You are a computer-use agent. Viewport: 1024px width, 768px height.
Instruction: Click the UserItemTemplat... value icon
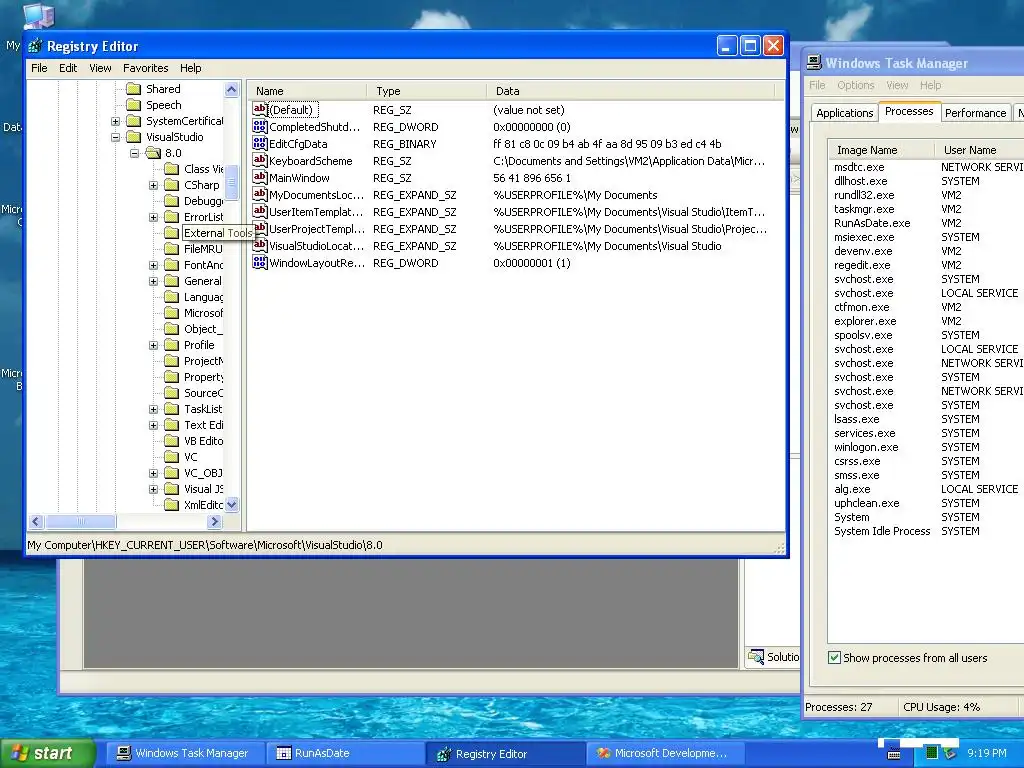click(260, 212)
